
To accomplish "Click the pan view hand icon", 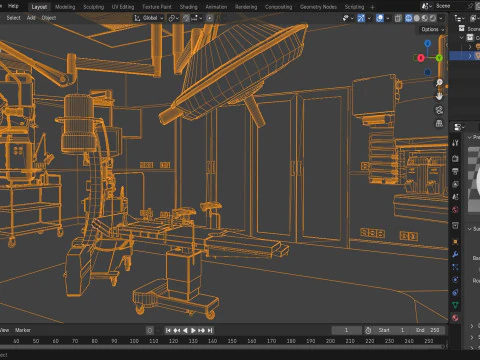I will pyautogui.click(x=439, y=96).
